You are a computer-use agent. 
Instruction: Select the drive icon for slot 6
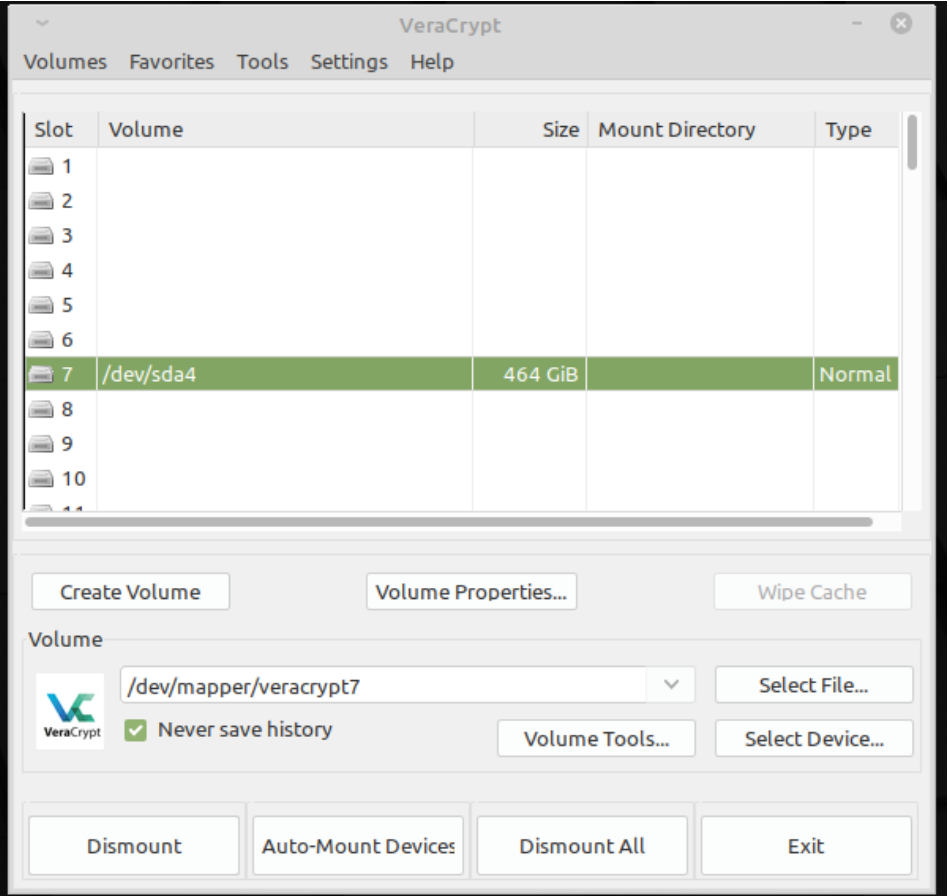41,340
